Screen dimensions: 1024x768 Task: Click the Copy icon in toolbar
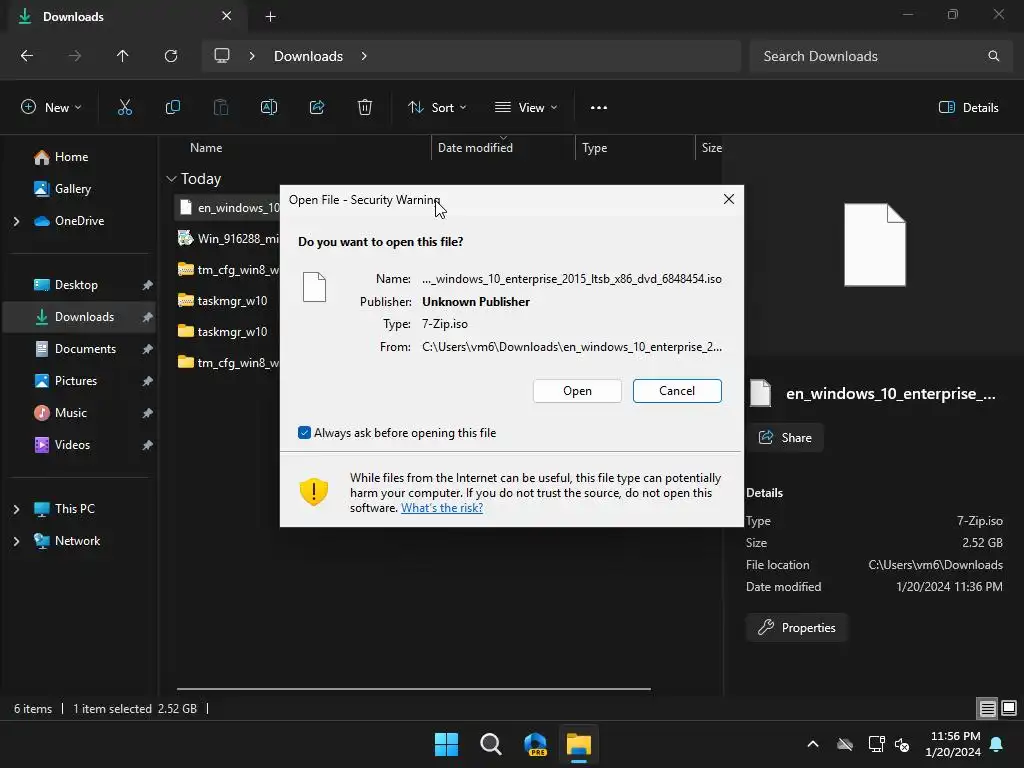click(x=172, y=108)
